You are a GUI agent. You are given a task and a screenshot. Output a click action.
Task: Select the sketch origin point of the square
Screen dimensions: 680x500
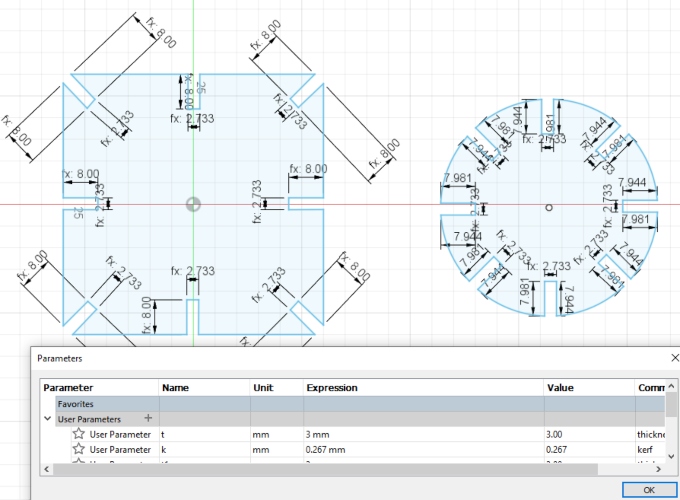pos(193,204)
